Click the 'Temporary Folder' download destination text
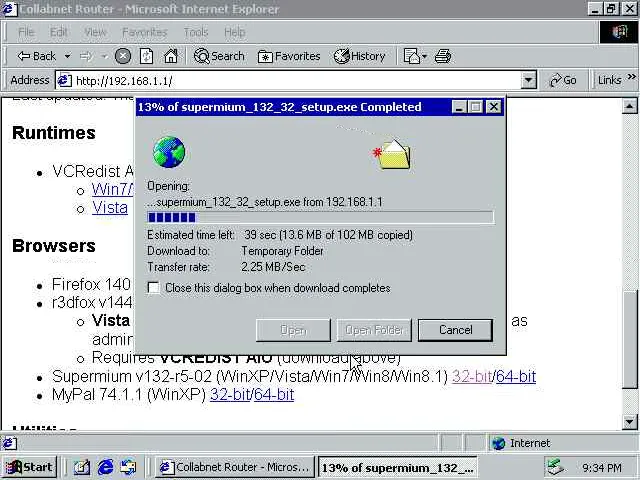Viewport: 640px width, 480px height. tap(282, 251)
